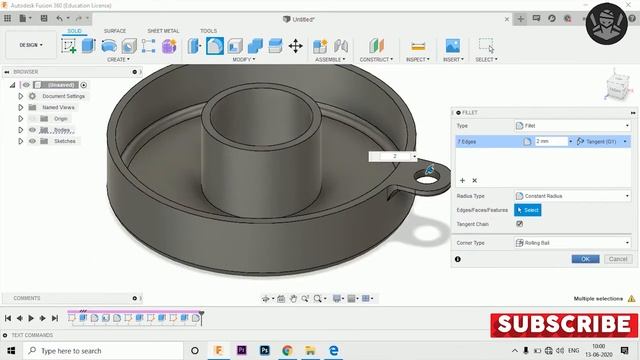This screenshot has height=360, width=640.
Task: Open the CREATE dropdown menu
Action: (x=118, y=60)
